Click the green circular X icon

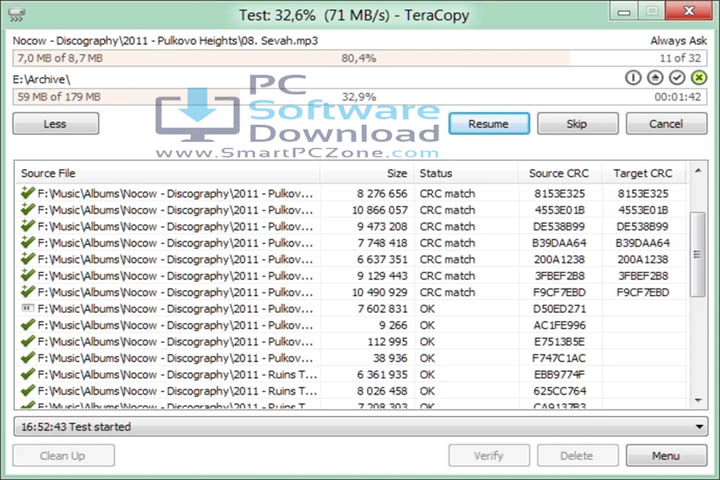tap(699, 78)
